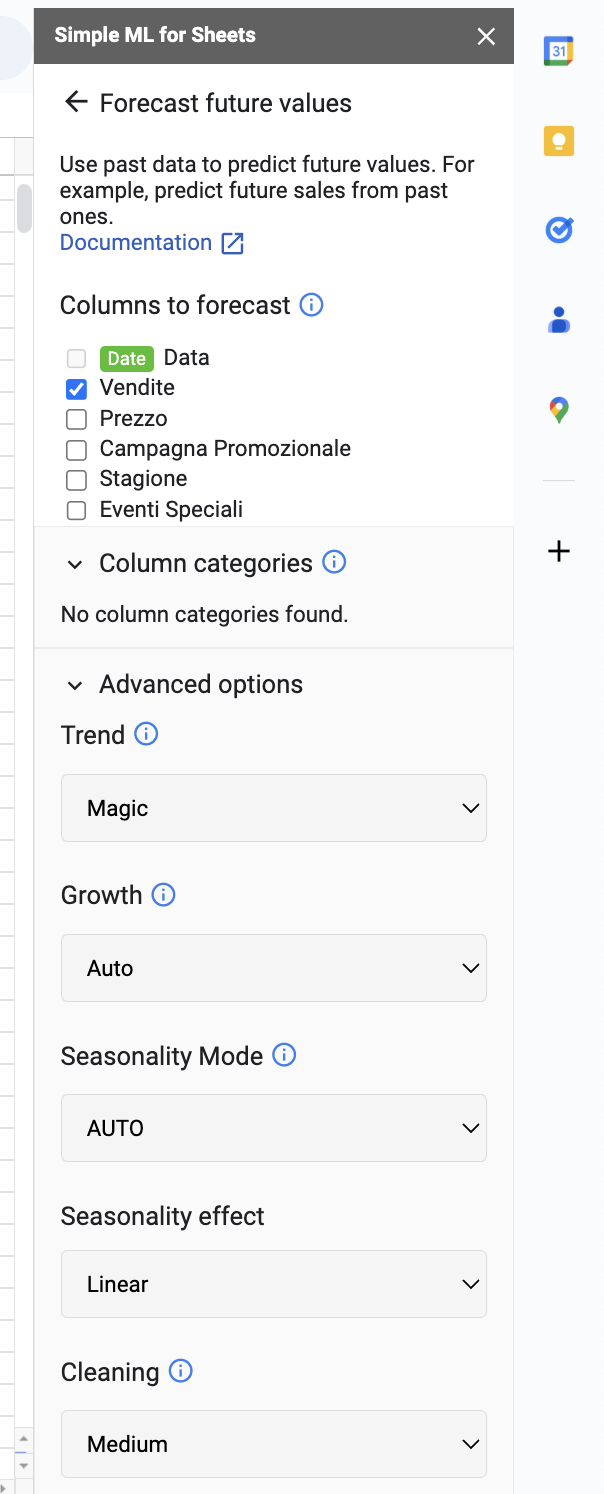The width and height of the screenshot is (604, 1494).
Task: Tick the Eventi Speciali checkbox
Action: (76, 511)
